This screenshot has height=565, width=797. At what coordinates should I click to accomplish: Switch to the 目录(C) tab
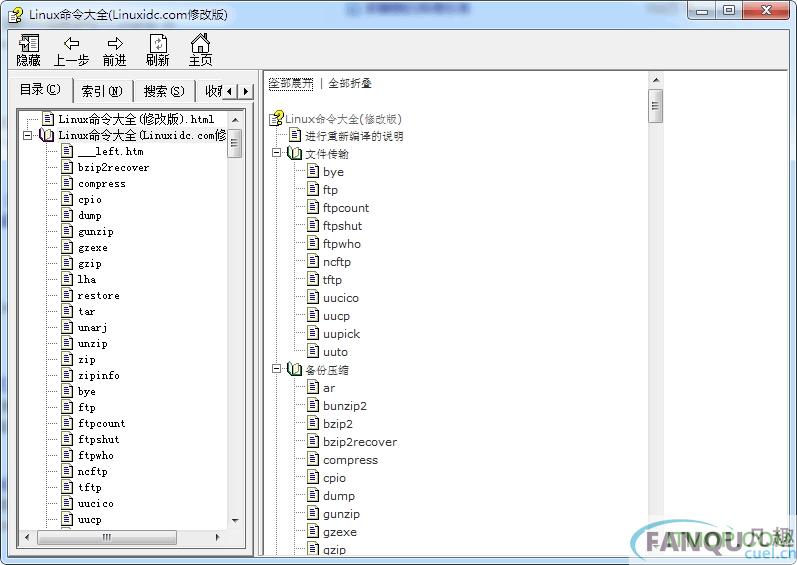[40, 89]
